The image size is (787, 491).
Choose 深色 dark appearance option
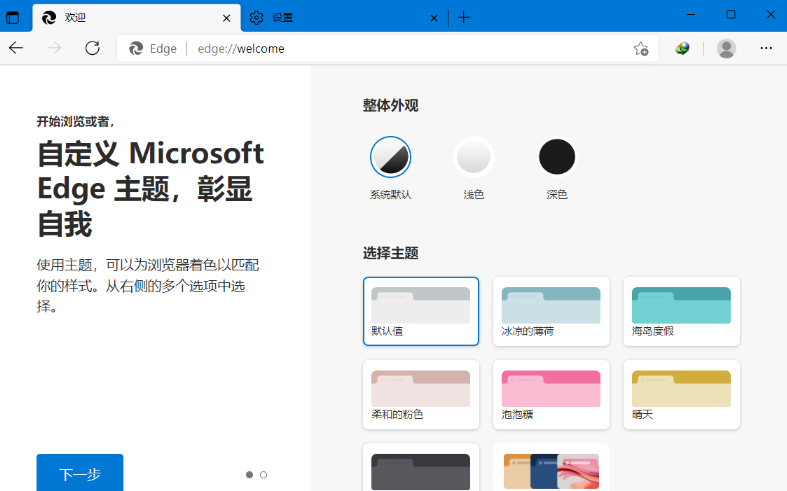click(x=557, y=157)
